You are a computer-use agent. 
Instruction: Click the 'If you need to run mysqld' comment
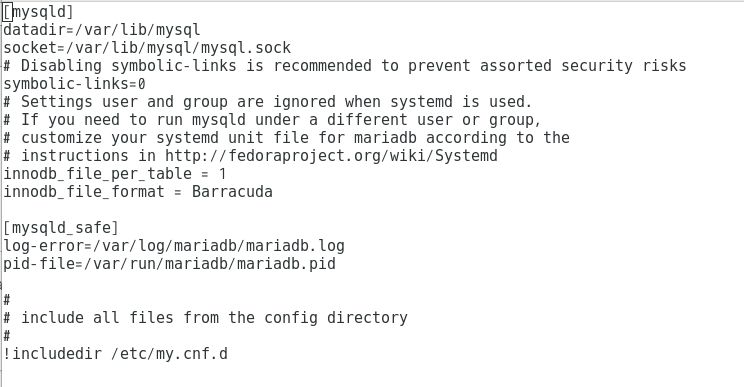[x=272, y=120]
